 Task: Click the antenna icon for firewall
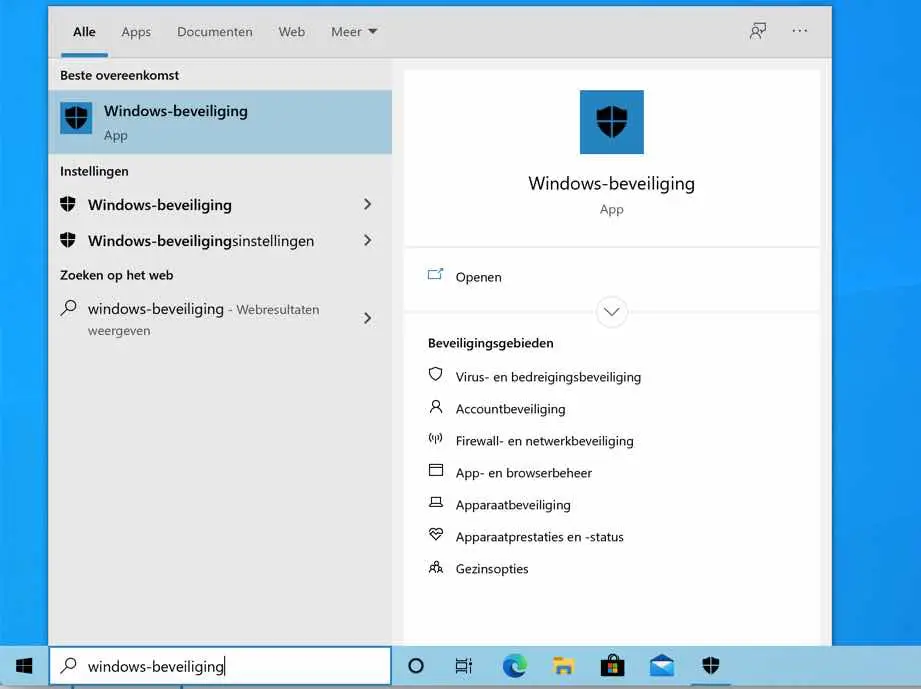coord(435,438)
